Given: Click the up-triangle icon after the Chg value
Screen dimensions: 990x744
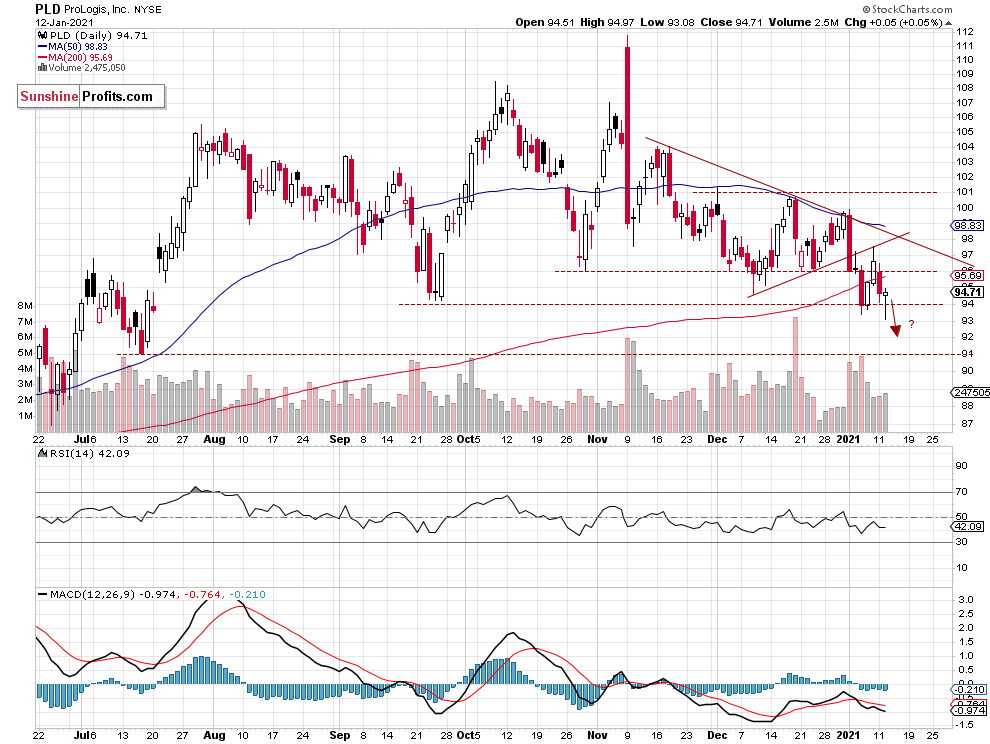Looking at the screenshot, I should click(948, 23).
